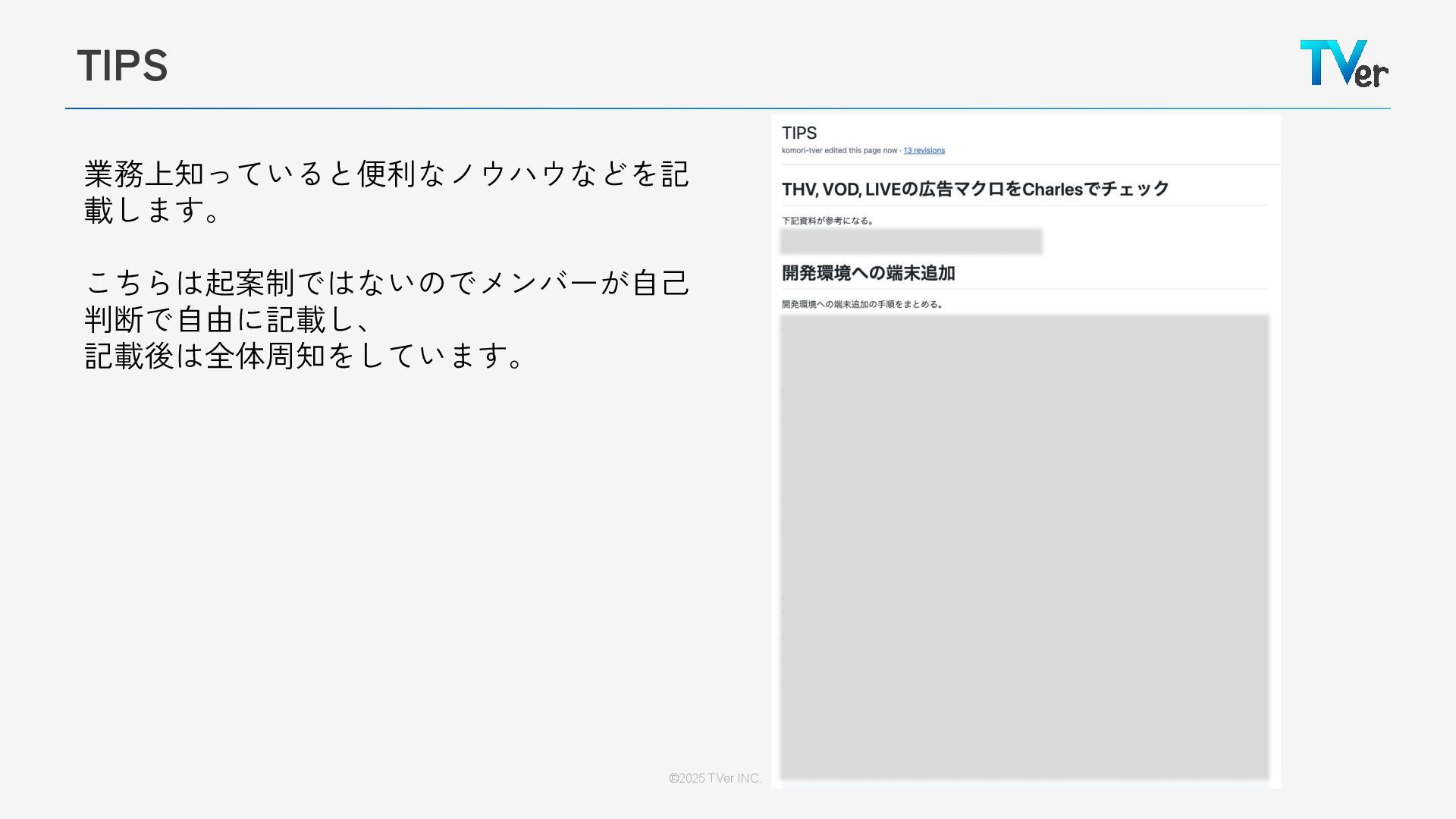Image resolution: width=1456 pixels, height=819 pixels.
Task: Click the 'edited this page now' text
Action: pos(861,151)
